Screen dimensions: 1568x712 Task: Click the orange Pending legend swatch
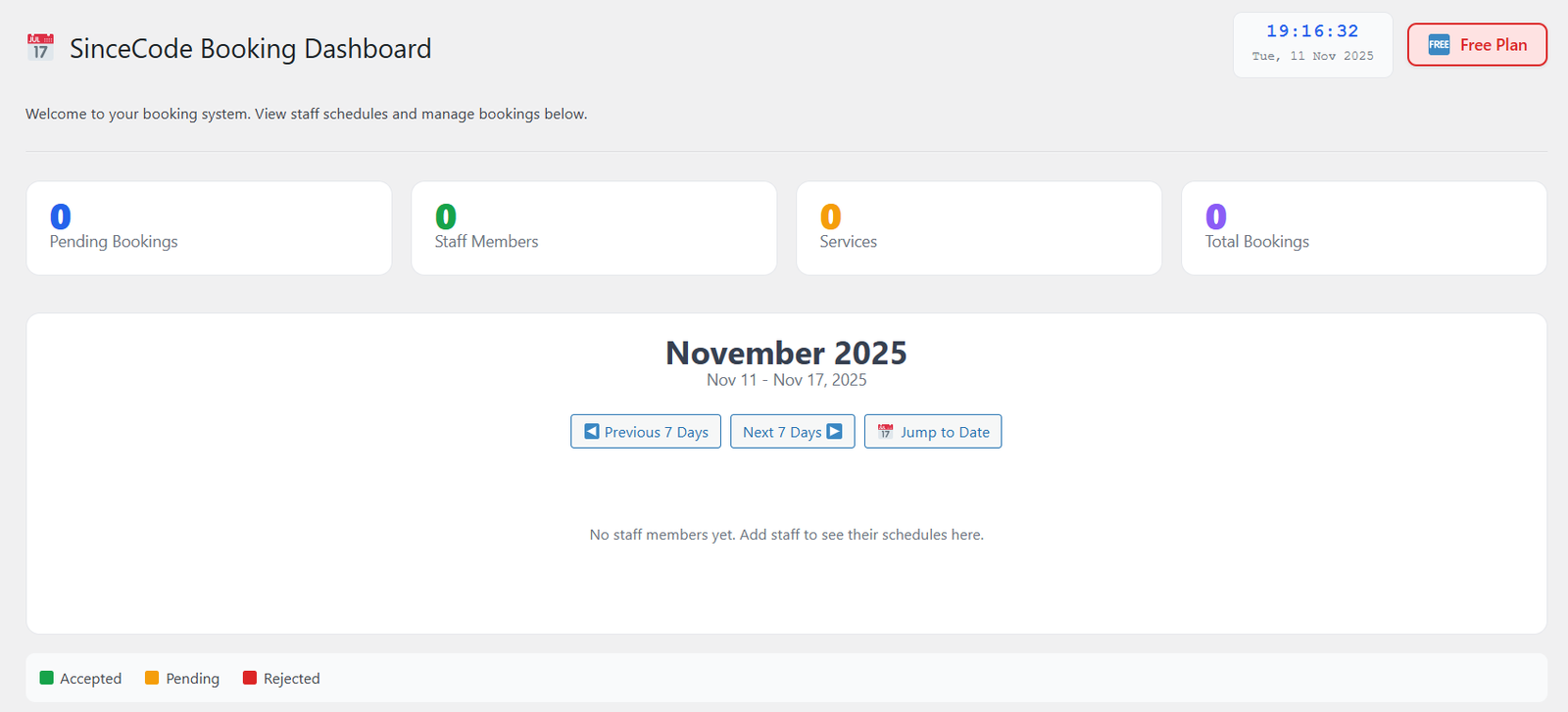pos(152,678)
